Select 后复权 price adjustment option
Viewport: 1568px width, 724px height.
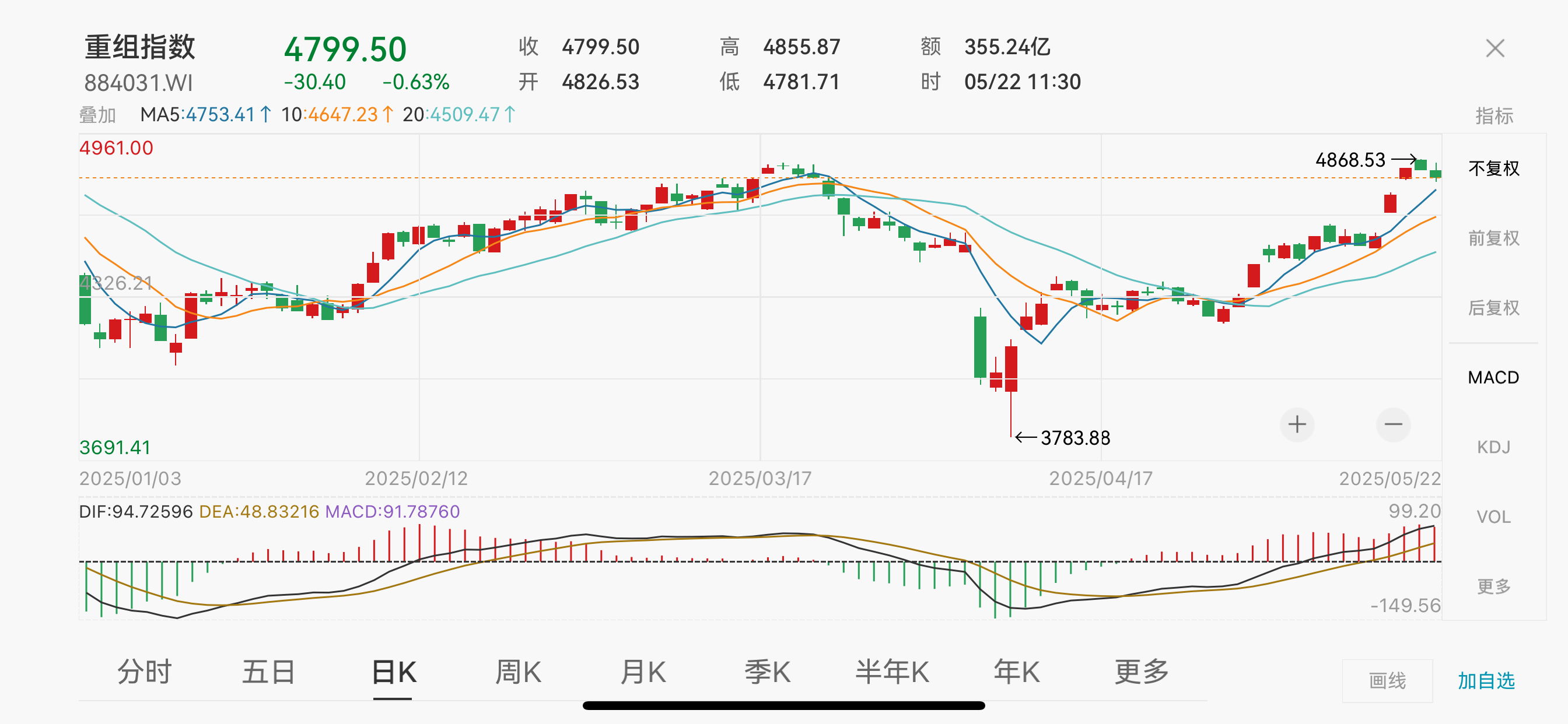(x=1494, y=308)
